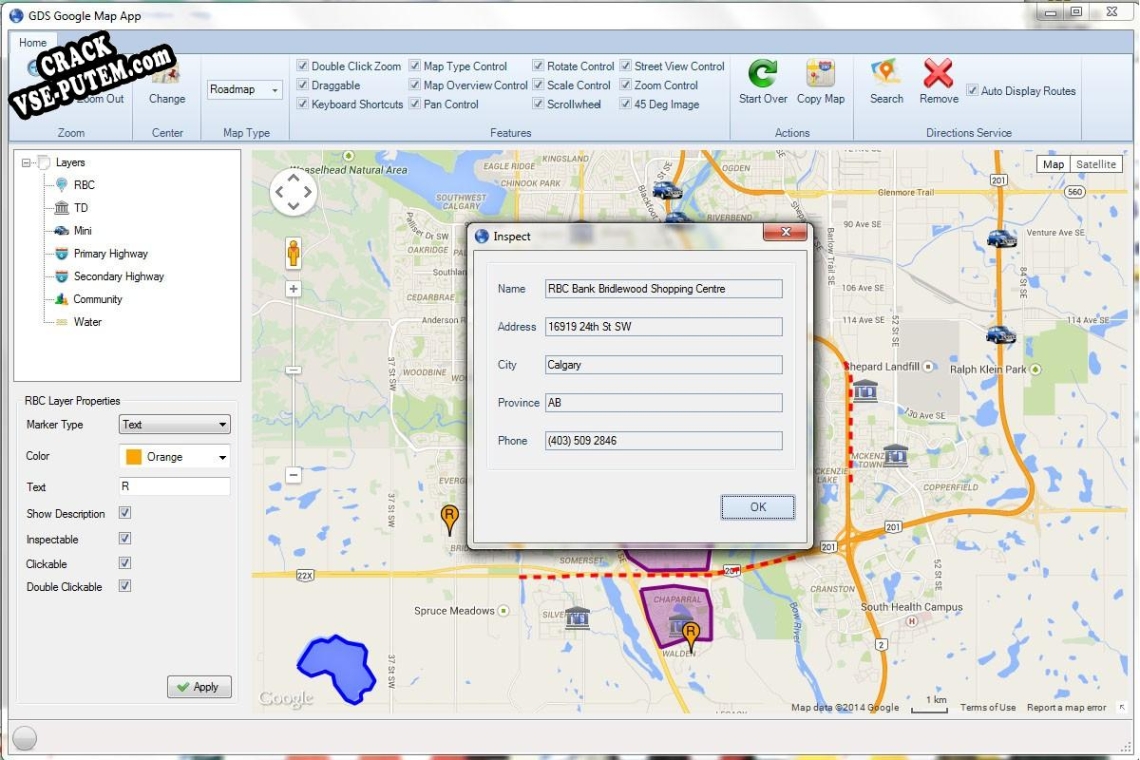Click the Street View pegman icon

(x=293, y=252)
